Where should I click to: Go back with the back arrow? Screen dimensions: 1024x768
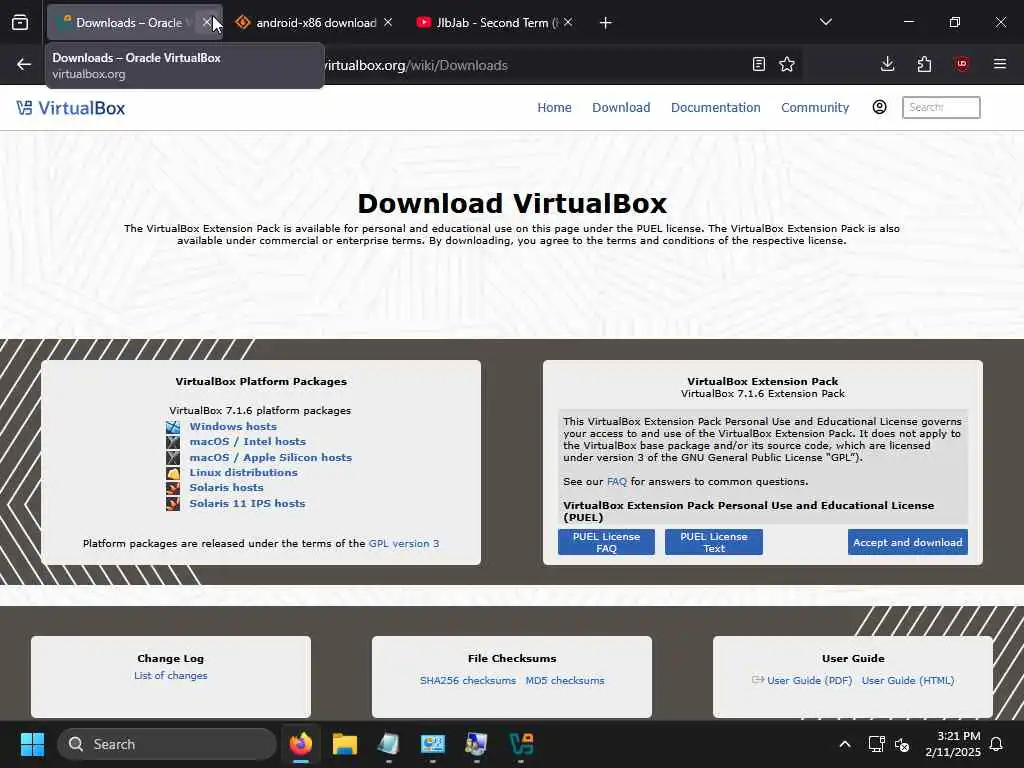24,64
